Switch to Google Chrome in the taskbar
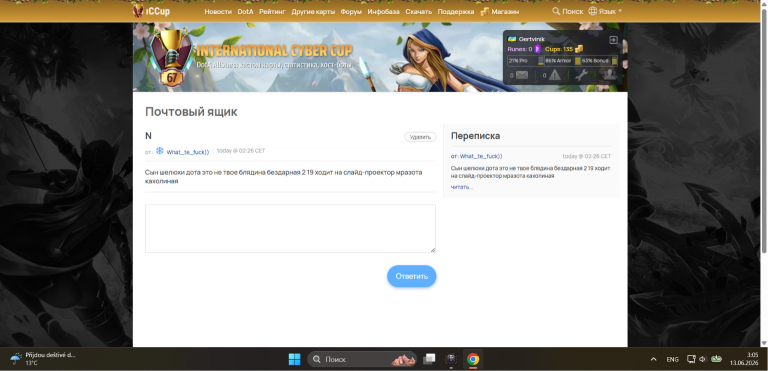This screenshot has width=768, height=371. point(473,359)
